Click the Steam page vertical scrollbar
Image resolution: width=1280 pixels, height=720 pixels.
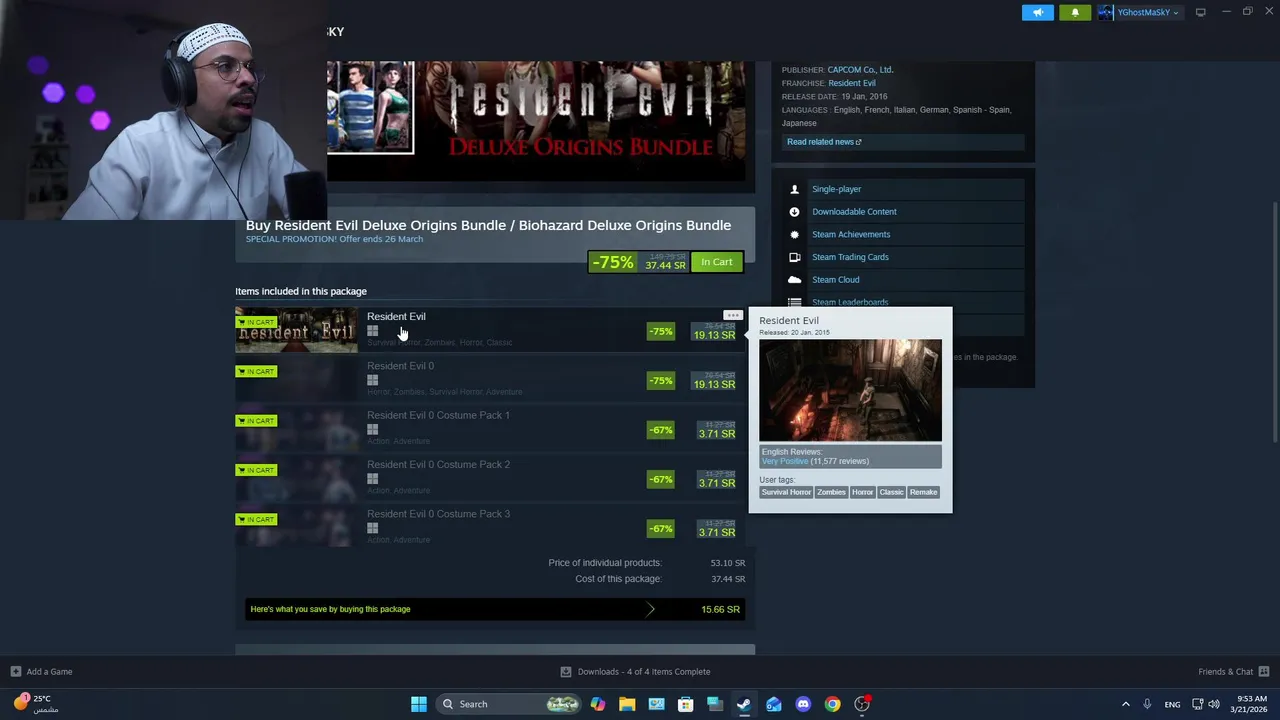tap(1274, 320)
